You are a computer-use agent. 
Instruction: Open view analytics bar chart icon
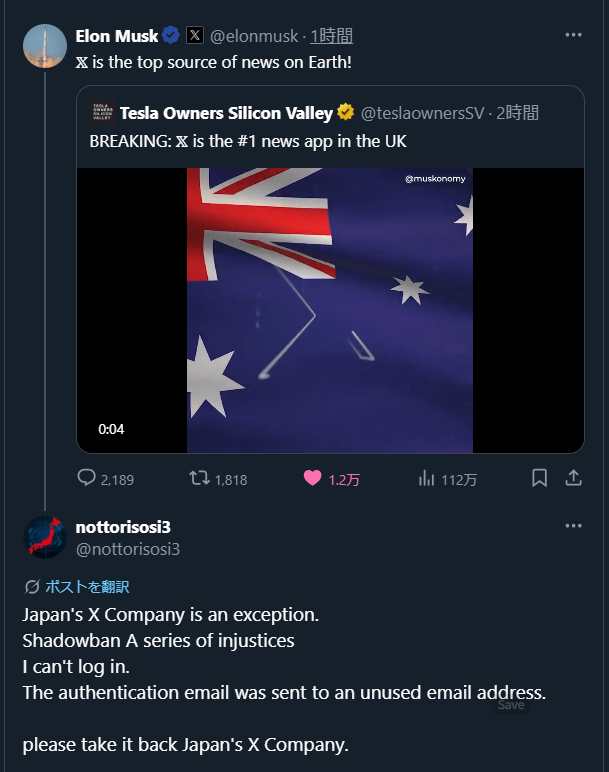coord(426,479)
